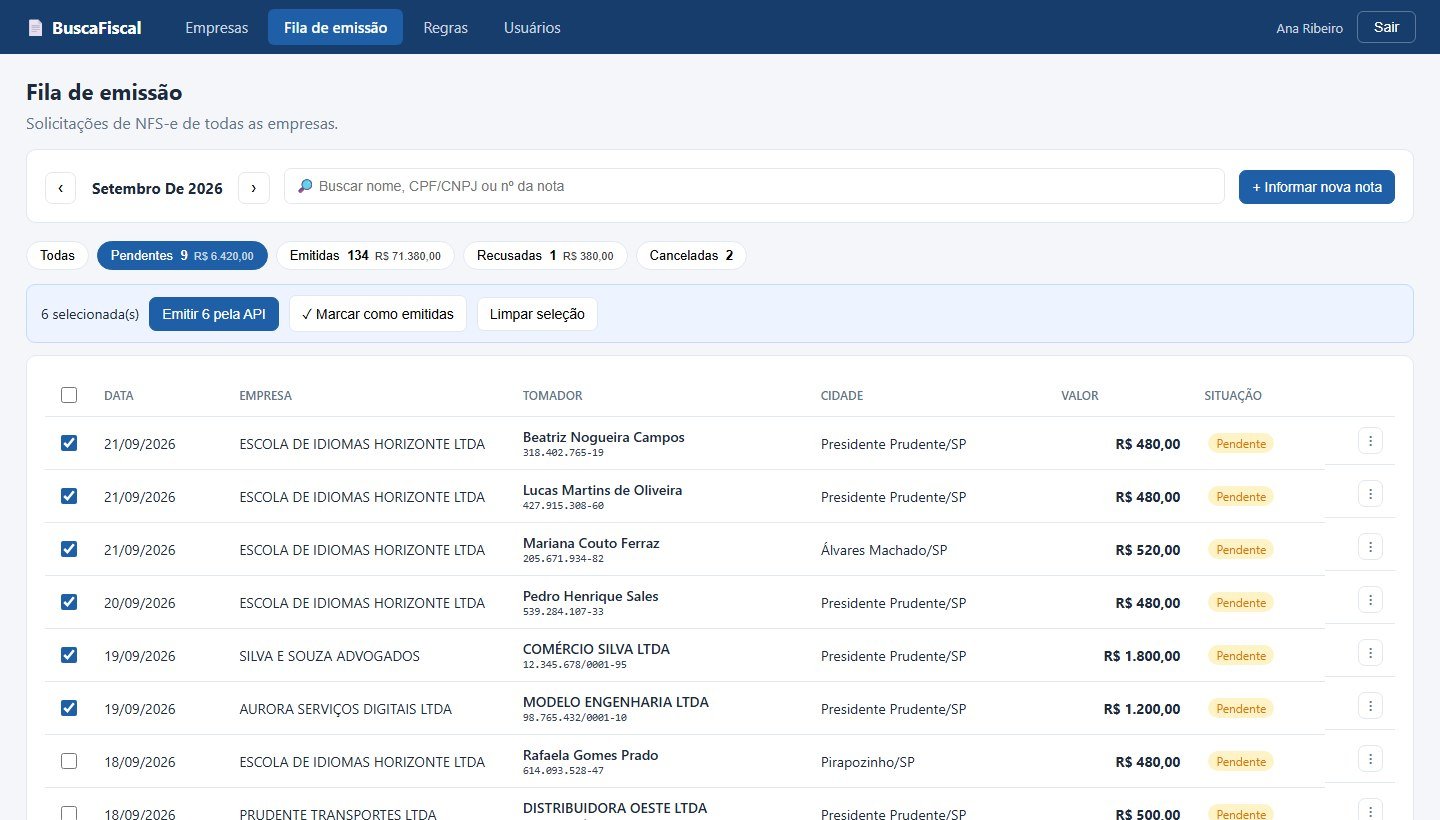Uncheck the Beatriz Nogueira Campos row
The height and width of the screenshot is (820, 1440).
(x=69, y=443)
